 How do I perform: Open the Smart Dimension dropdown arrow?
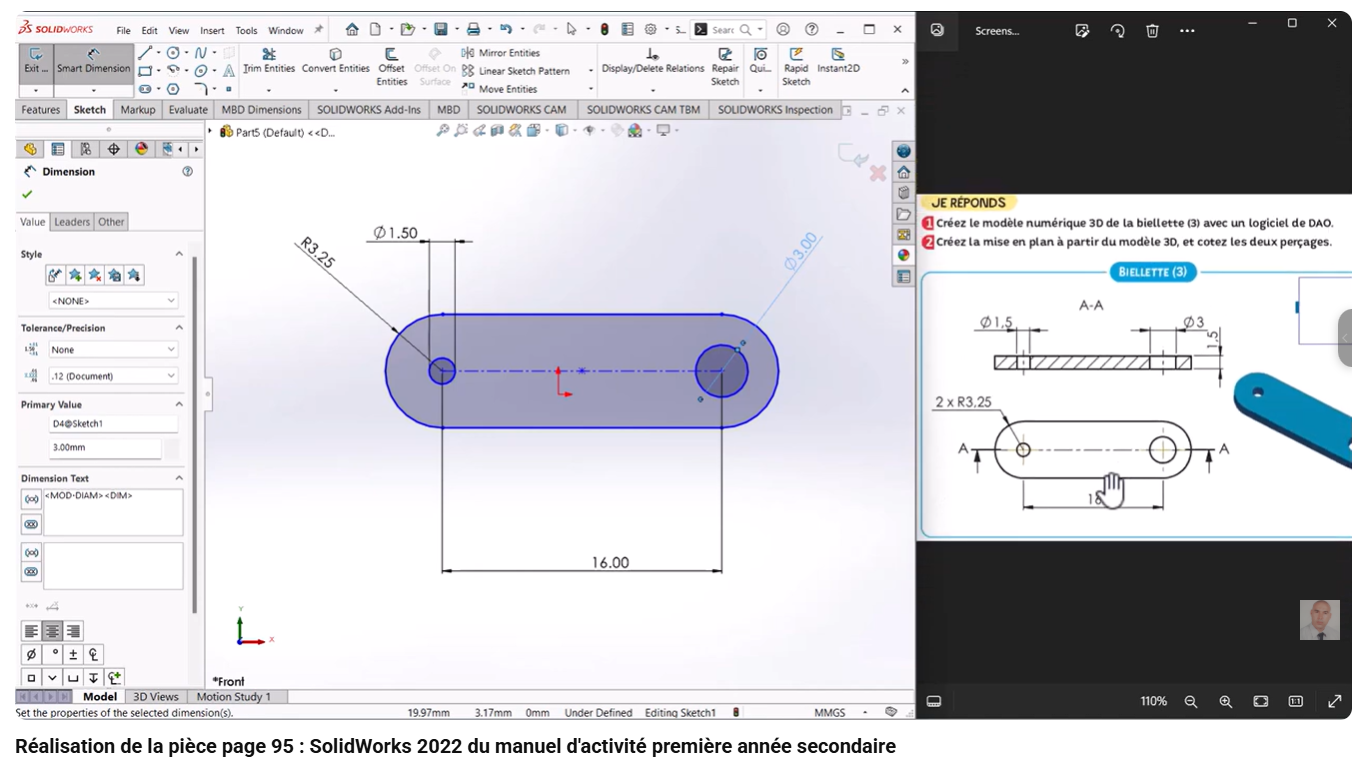[93, 90]
